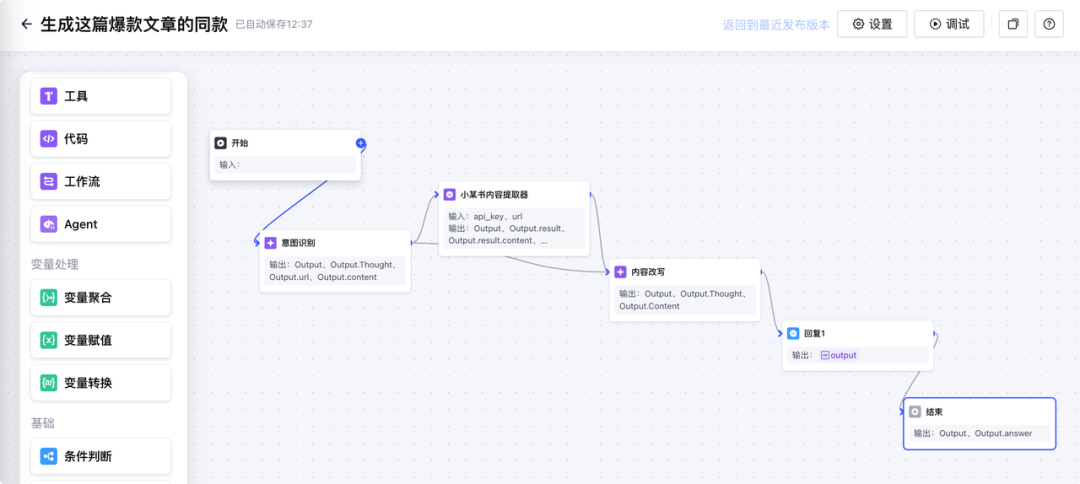The image size is (1080, 484).
Task: Add a 工具 node from the sidebar
Action: (100, 96)
